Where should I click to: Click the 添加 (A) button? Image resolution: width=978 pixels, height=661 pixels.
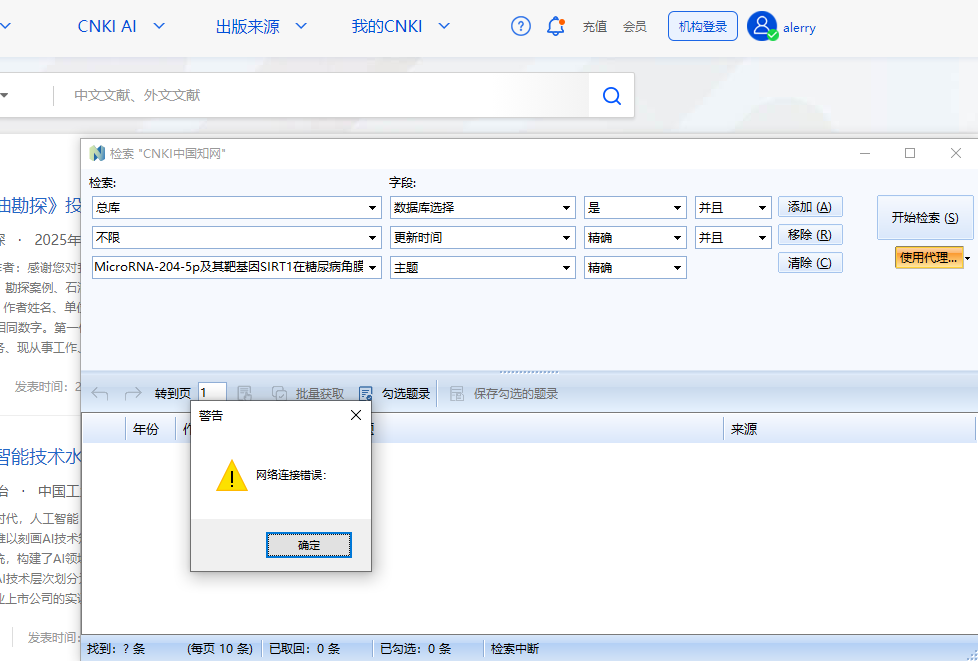pos(810,207)
